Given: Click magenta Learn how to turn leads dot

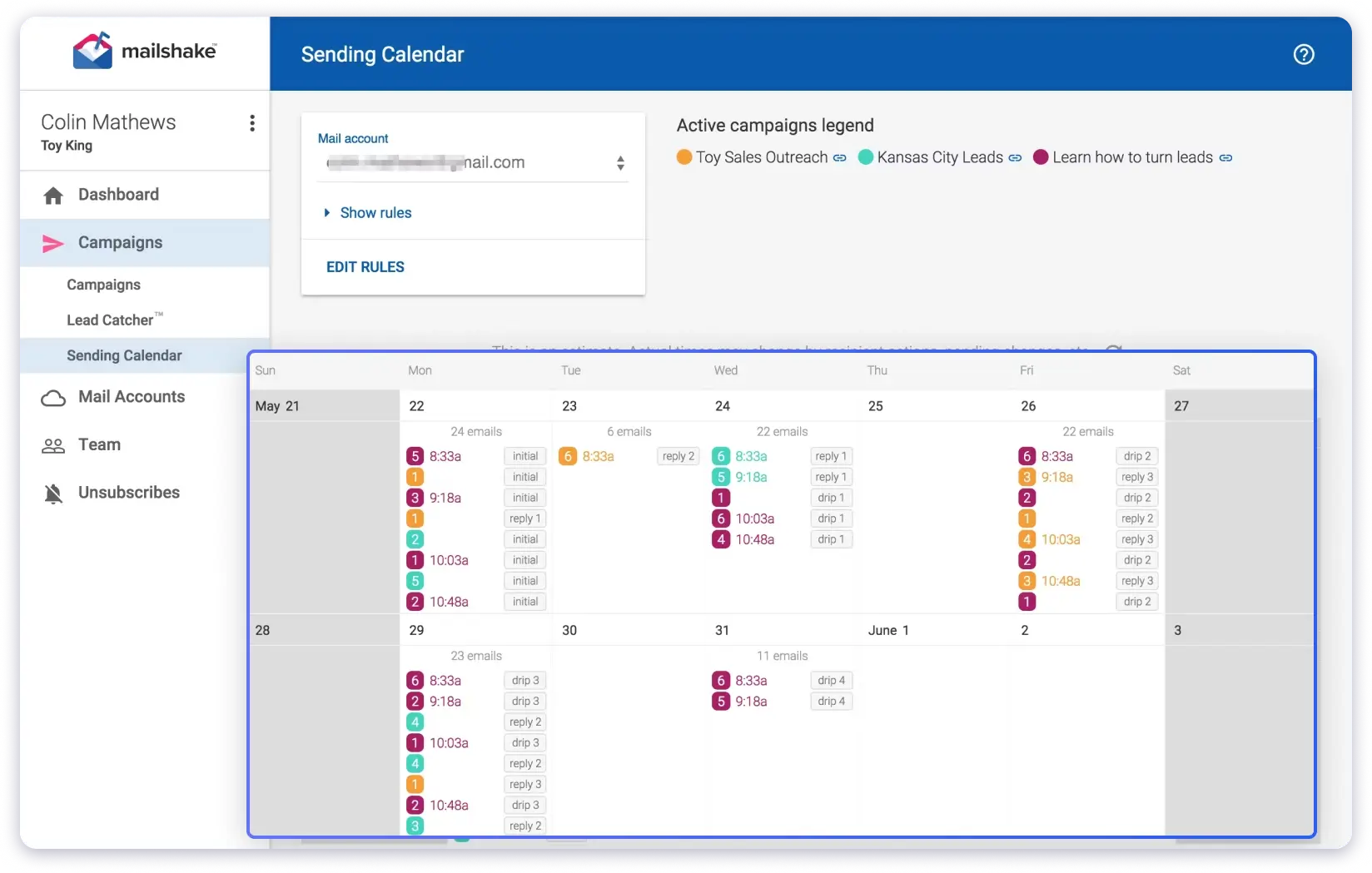Looking at the screenshot, I should coord(1041,157).
